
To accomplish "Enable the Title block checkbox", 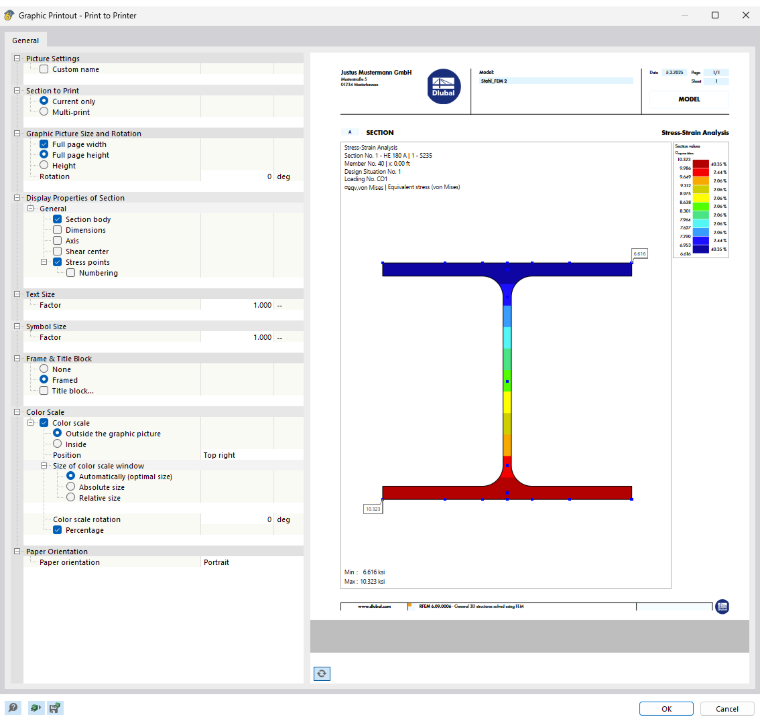I will click(x=44, y=391).
